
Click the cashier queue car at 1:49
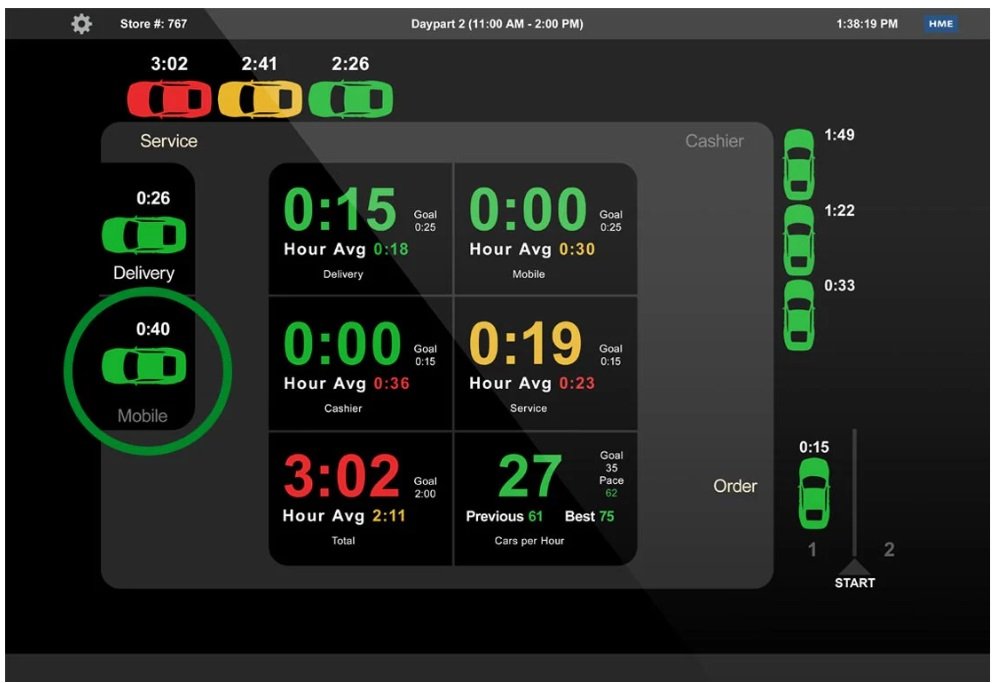(799, 163)
